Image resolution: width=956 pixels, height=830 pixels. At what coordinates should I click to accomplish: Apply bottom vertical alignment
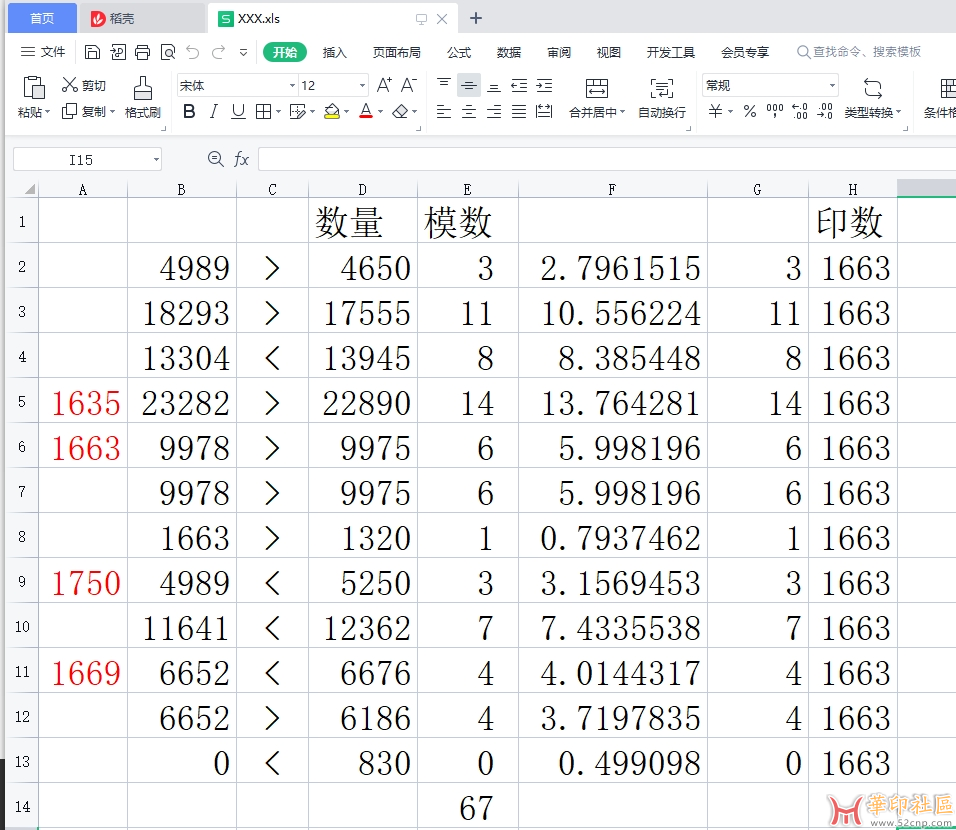(x=494, y=86)
